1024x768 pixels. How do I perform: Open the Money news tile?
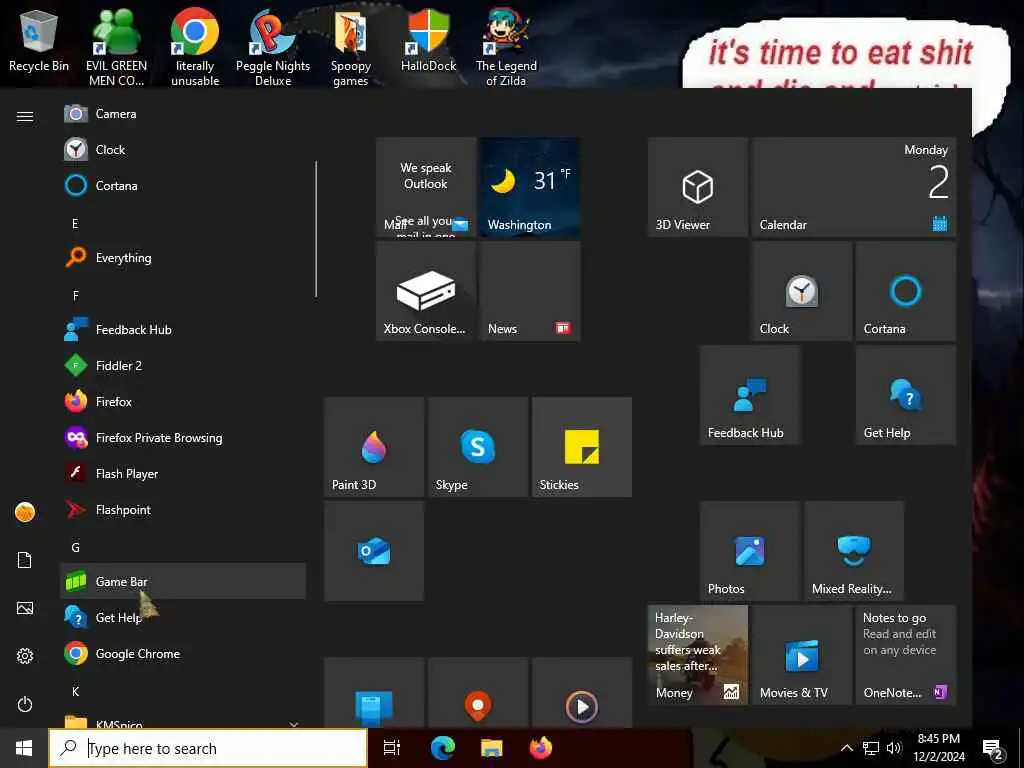pos(697,654)
